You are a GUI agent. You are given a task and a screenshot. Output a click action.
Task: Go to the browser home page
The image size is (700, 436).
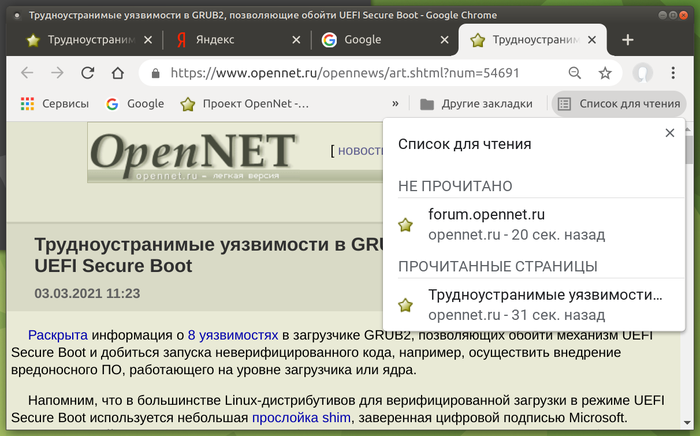[118, 73]
